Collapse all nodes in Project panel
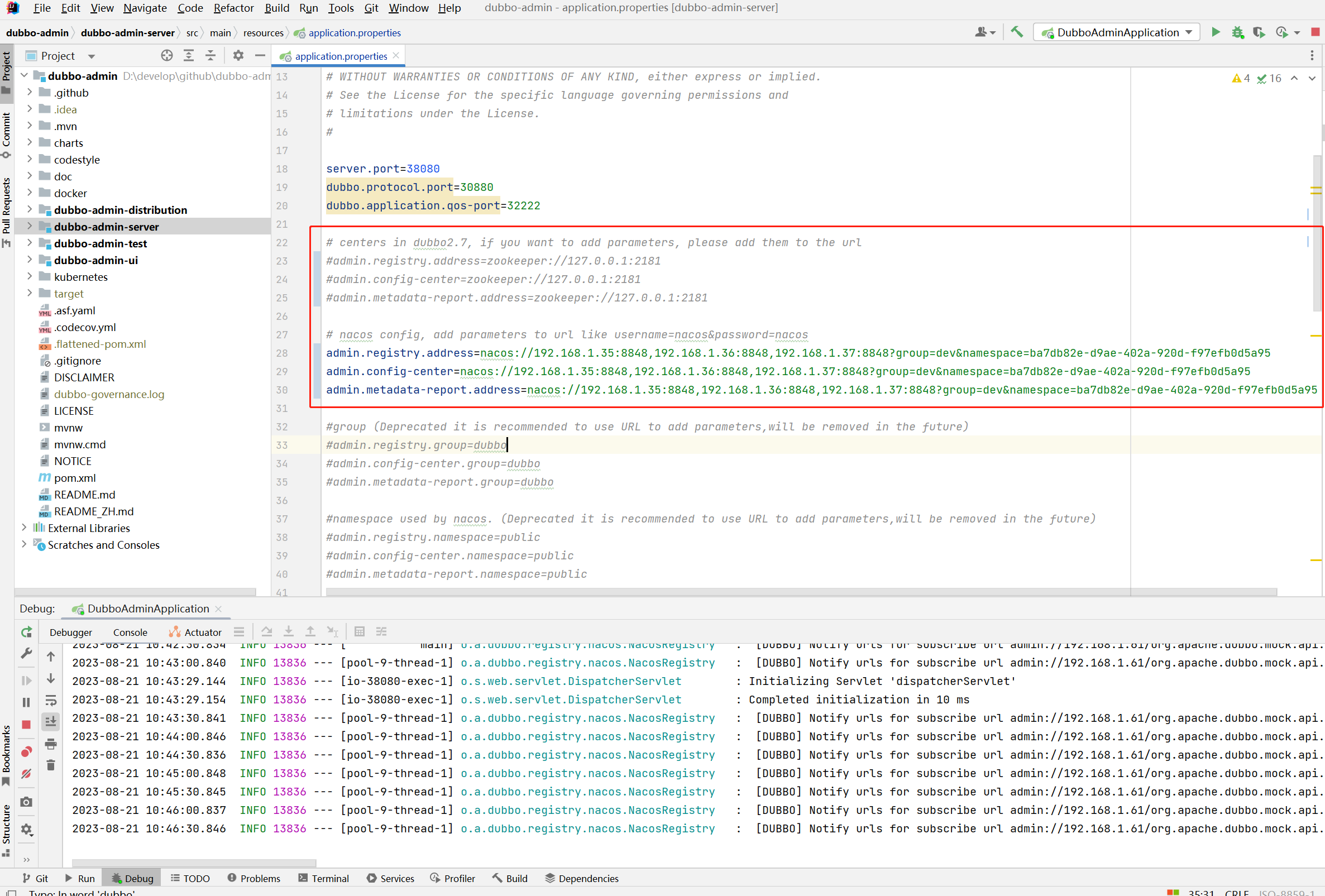 [211, 55]
